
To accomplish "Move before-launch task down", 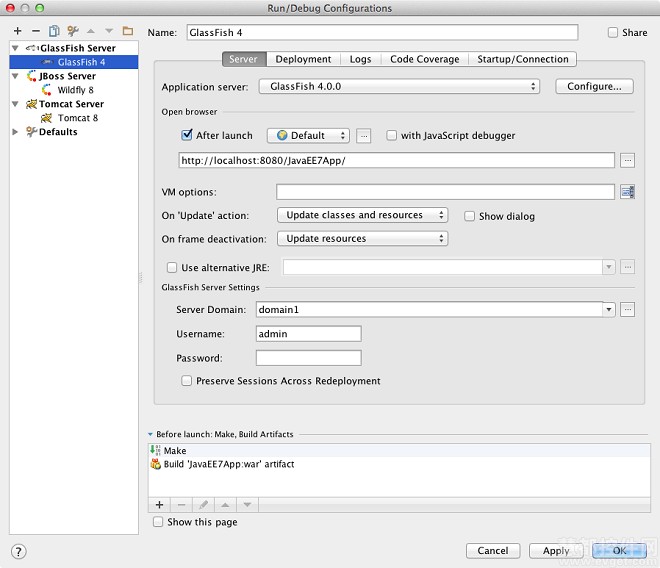I will [x=248, y=504].
